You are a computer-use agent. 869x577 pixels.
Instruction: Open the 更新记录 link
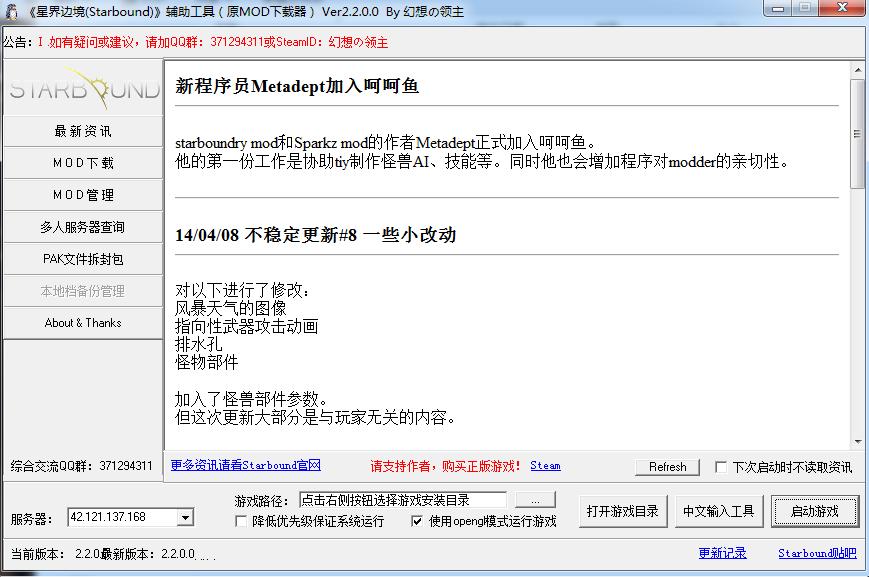(x=722, y=553)
